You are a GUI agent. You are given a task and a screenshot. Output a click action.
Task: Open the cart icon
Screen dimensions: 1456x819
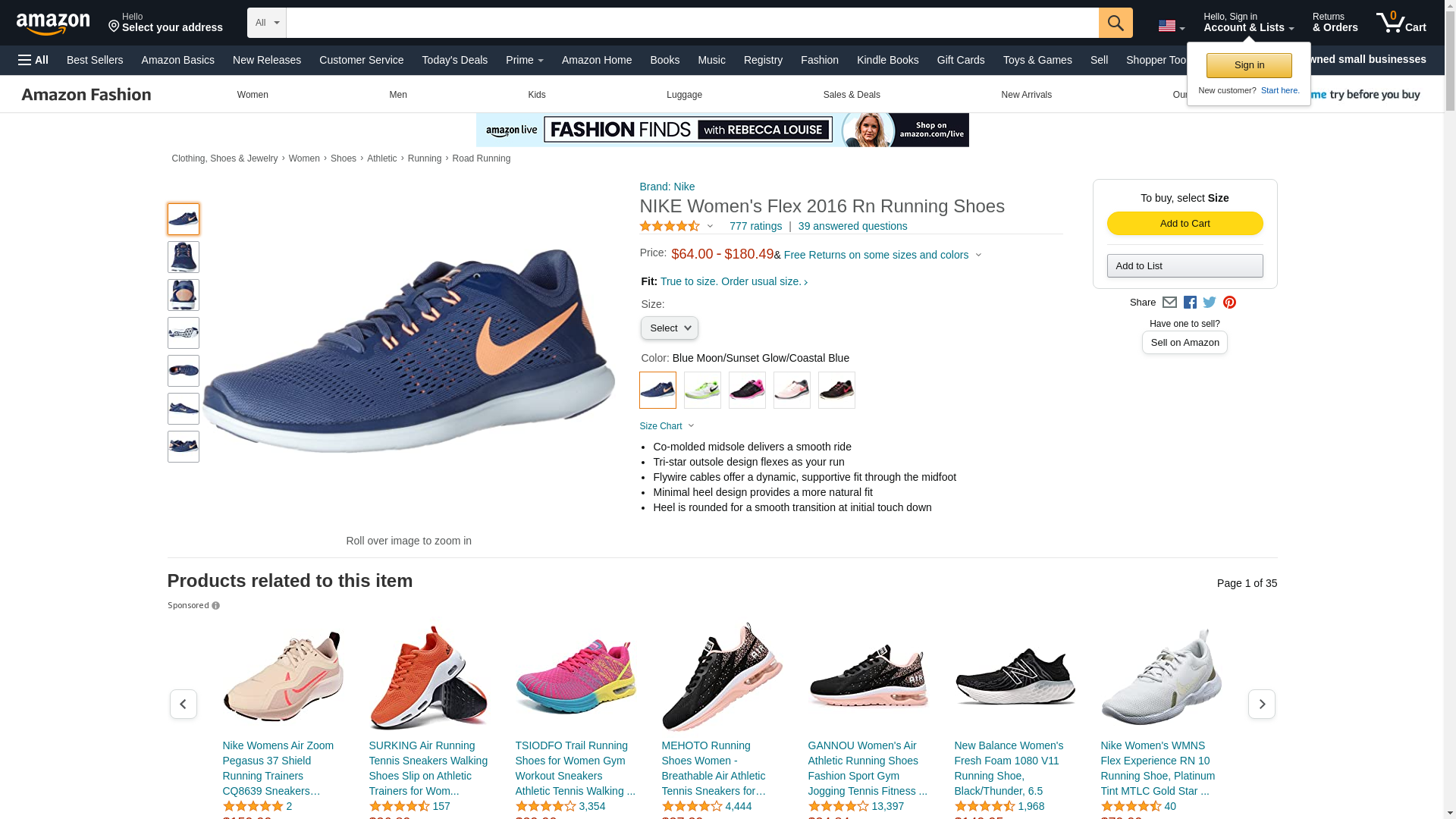pos(1401,22)
